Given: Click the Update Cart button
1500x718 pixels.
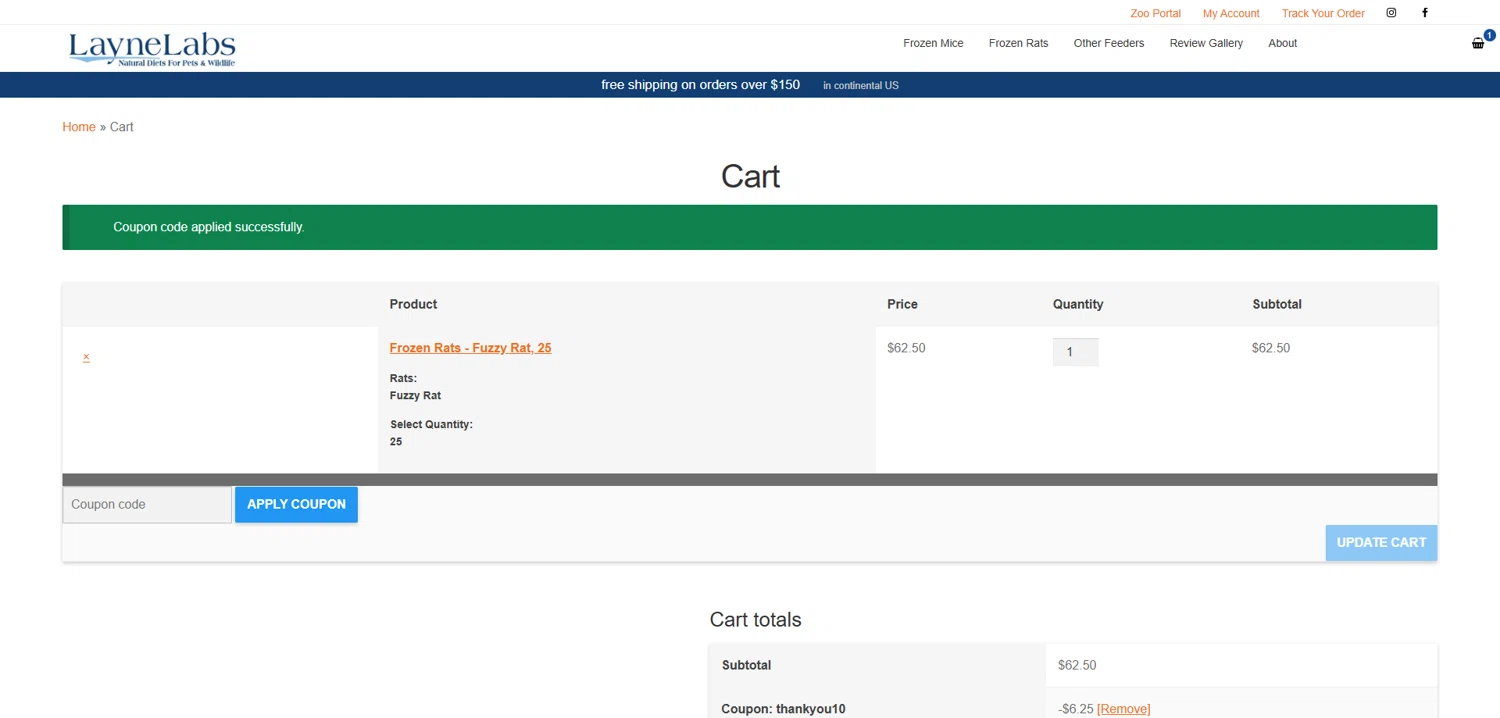Looking at the screenshot, I should (x=1381, y=542).
